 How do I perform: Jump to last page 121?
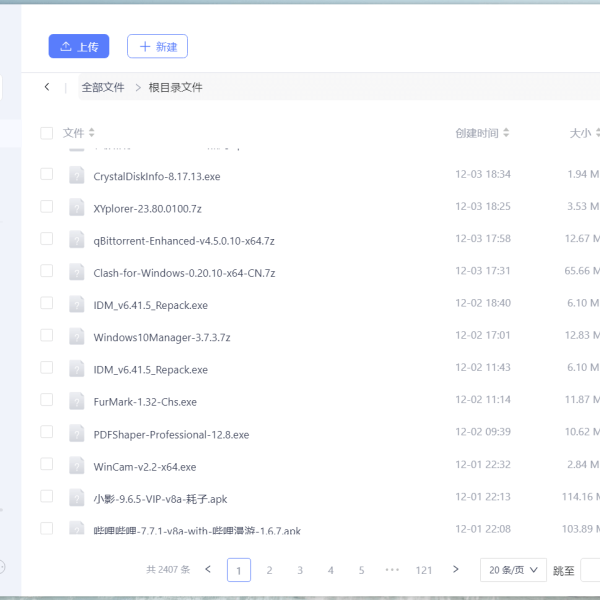[x=424, y=570]
